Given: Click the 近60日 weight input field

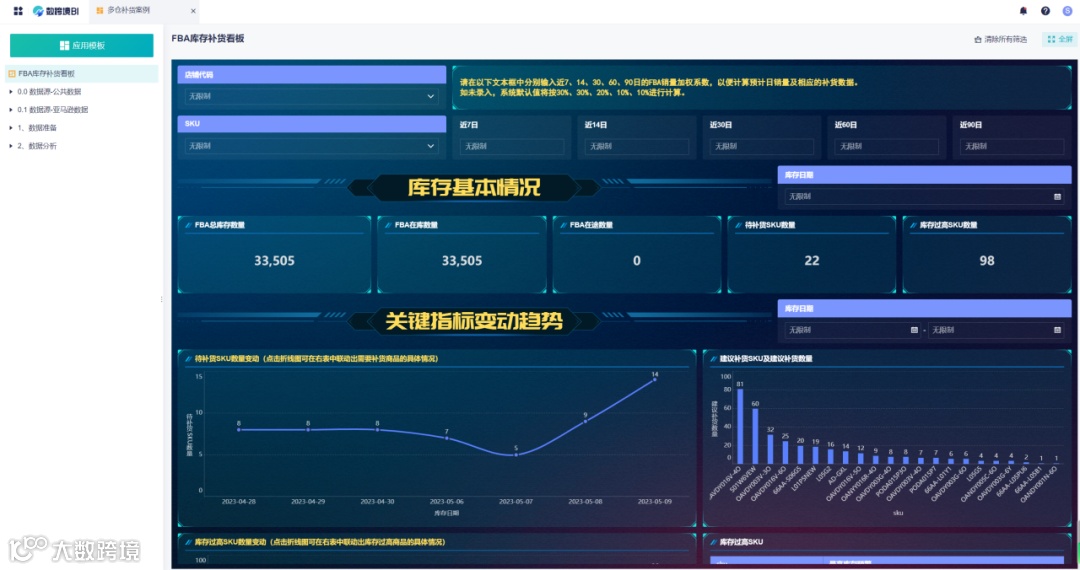Looking at the screenshot, I should (x=886, y=146).
